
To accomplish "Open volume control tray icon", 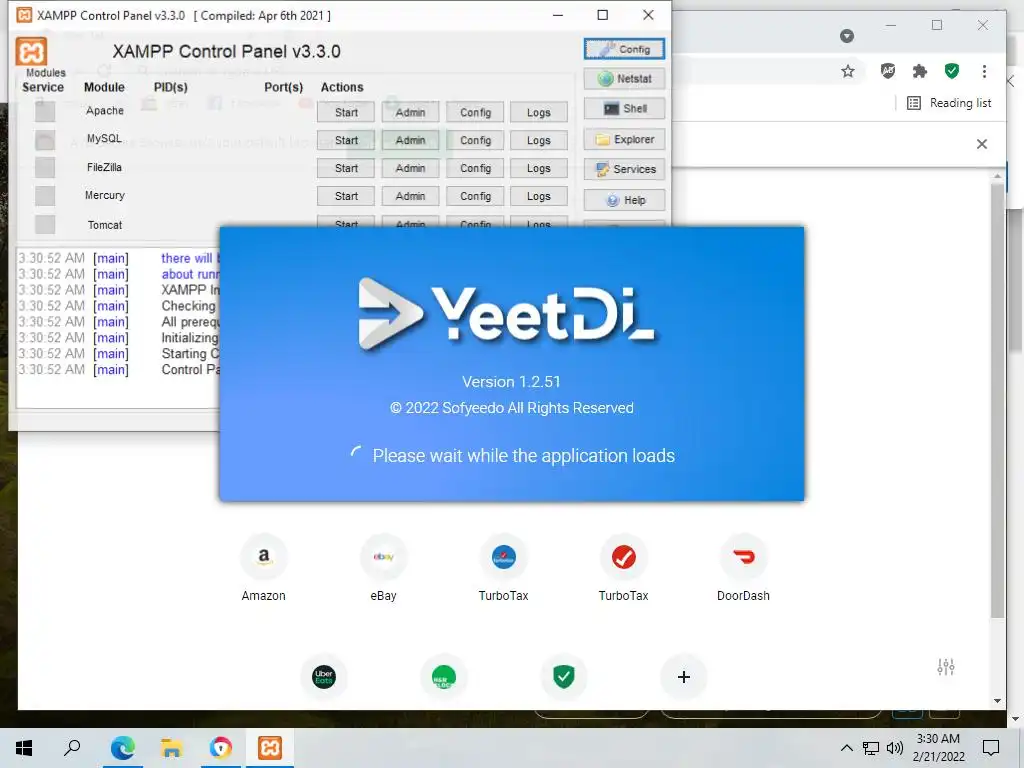I will 895,748.
